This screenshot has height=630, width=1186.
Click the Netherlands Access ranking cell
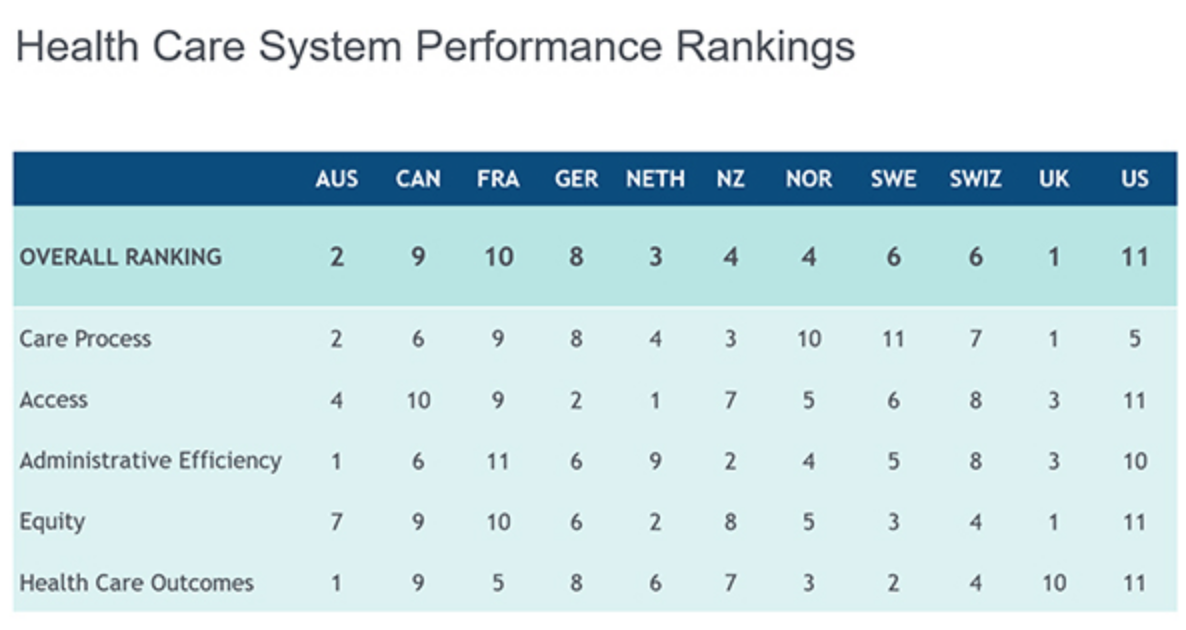(x=655, y=400)
